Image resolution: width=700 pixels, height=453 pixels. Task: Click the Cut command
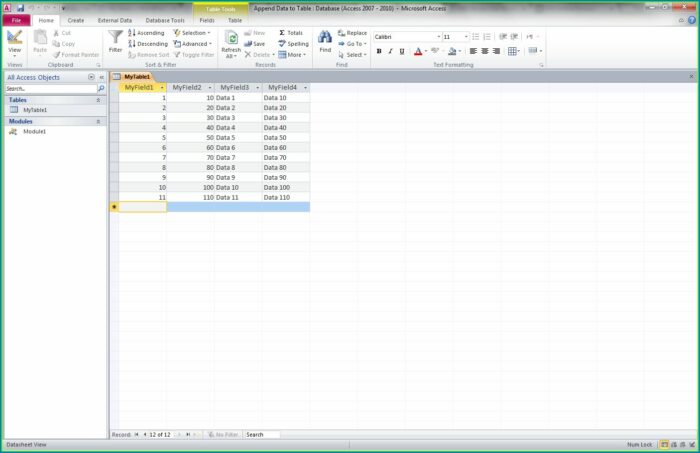coord(62,33)
